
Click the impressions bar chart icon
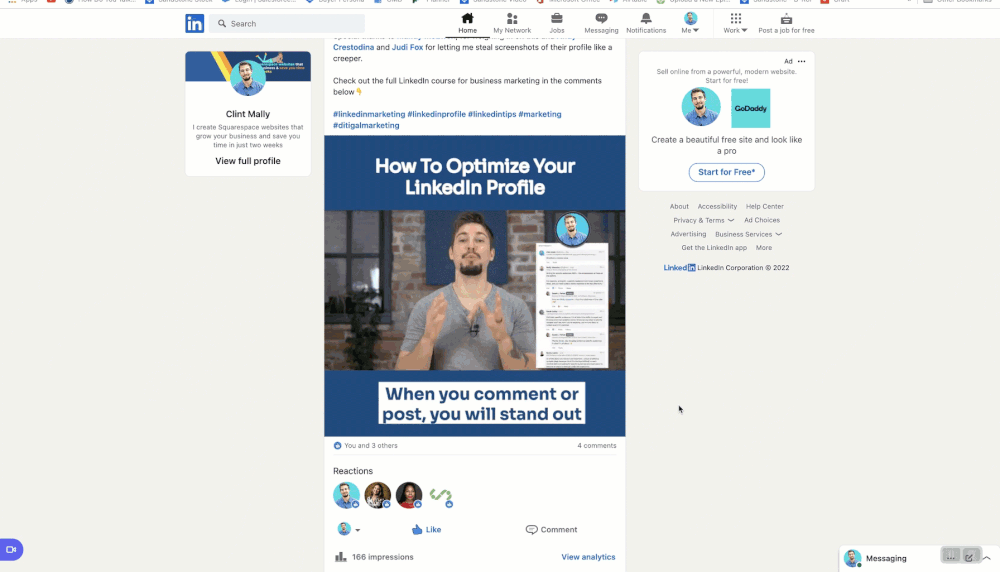tap(341, 557)
